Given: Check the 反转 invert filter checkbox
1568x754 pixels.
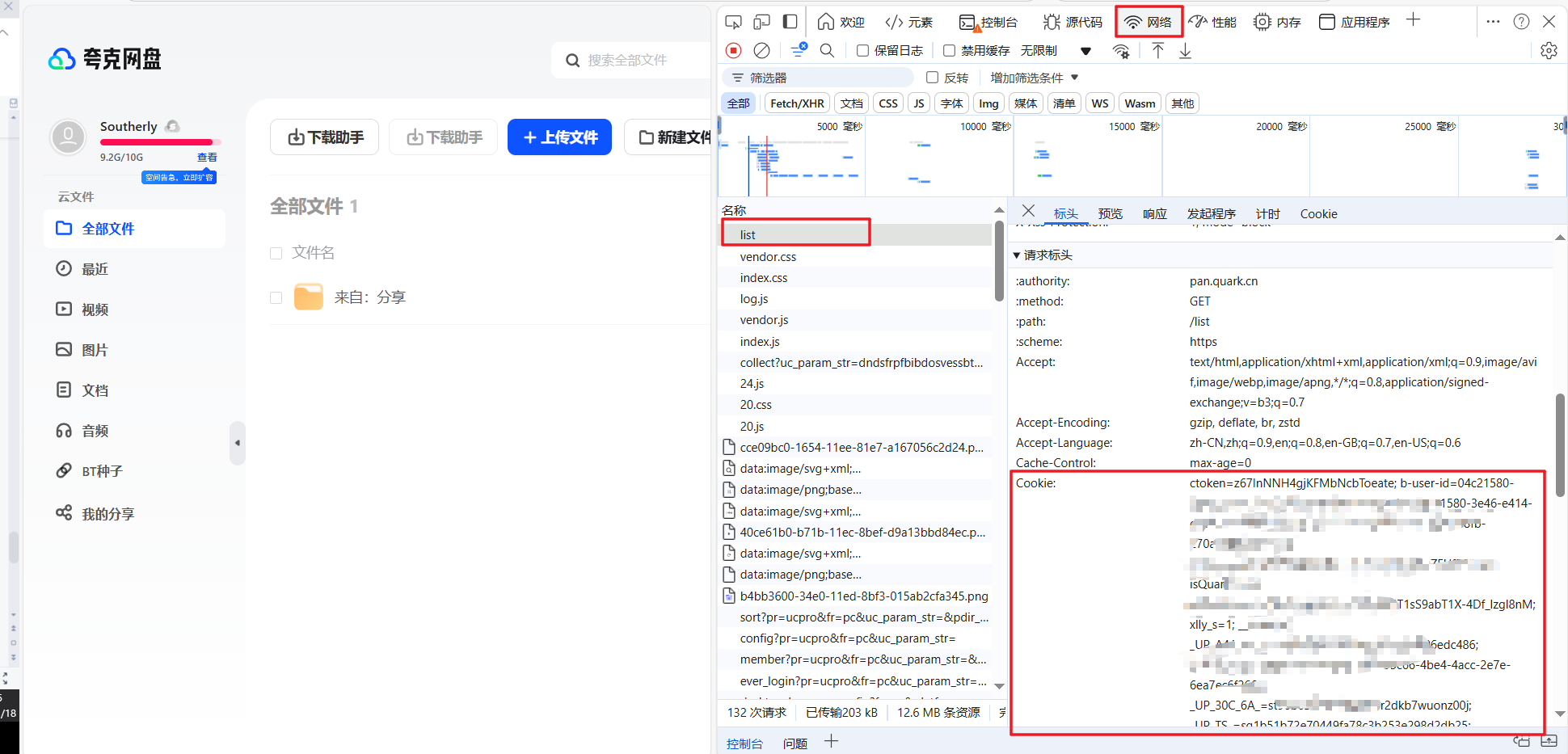Looking at the screenshot, I should tap(932, 78).
